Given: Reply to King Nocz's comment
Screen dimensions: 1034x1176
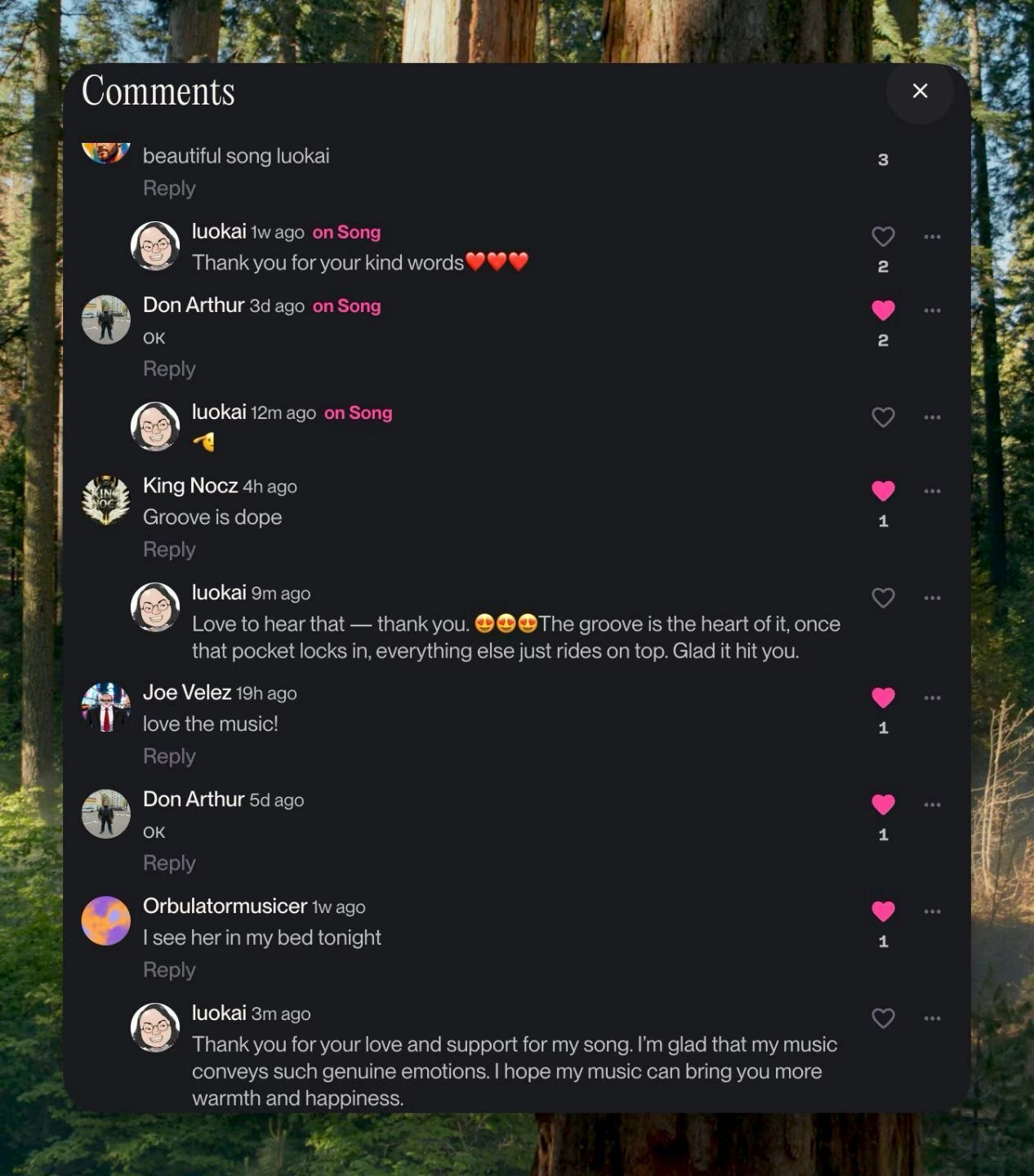Looking at the screenshot, I should click(x=169, y=550).
